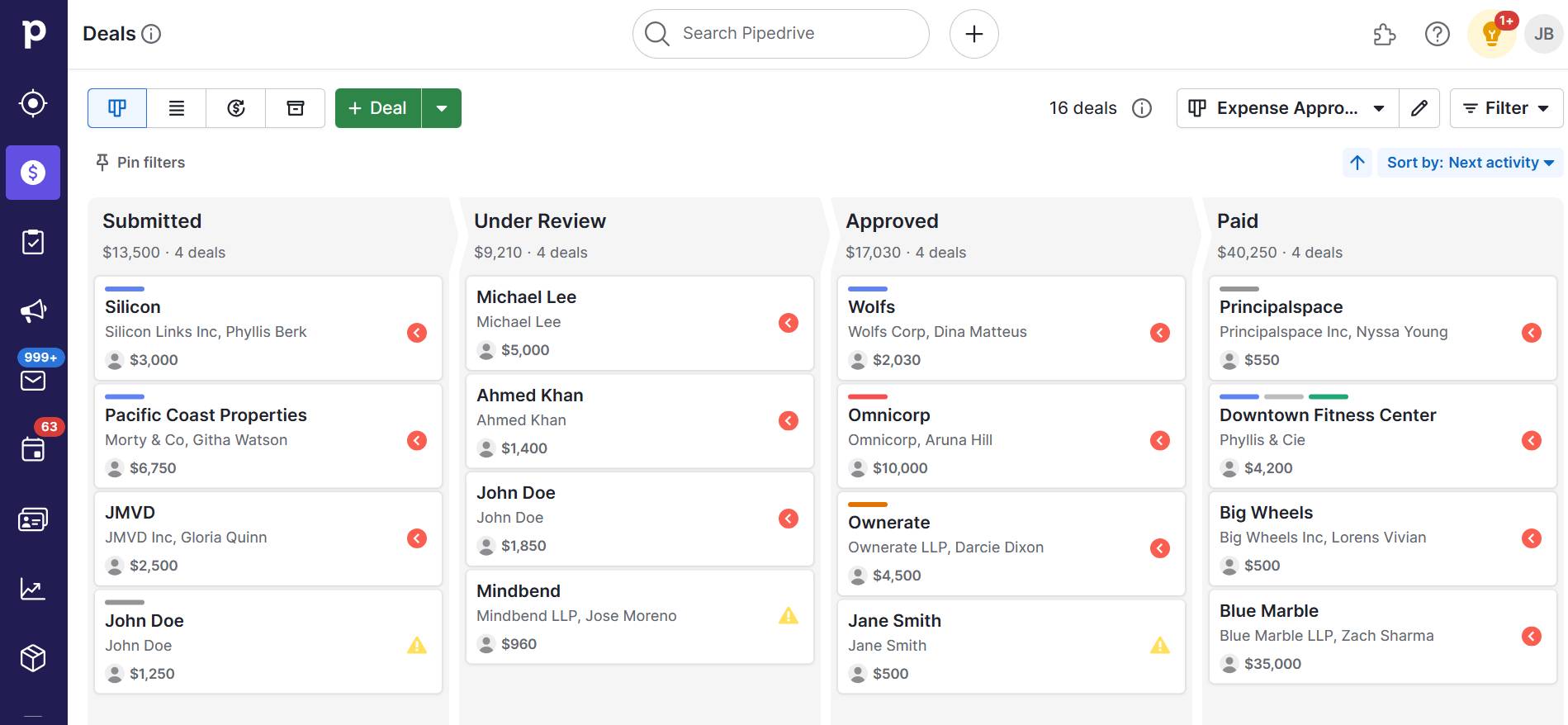
Task: Open the Ownerate deal card
Action: 1011,543
